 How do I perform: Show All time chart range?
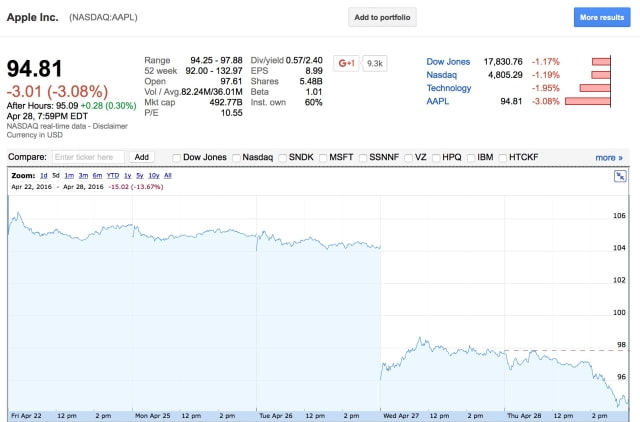[168, 175]
